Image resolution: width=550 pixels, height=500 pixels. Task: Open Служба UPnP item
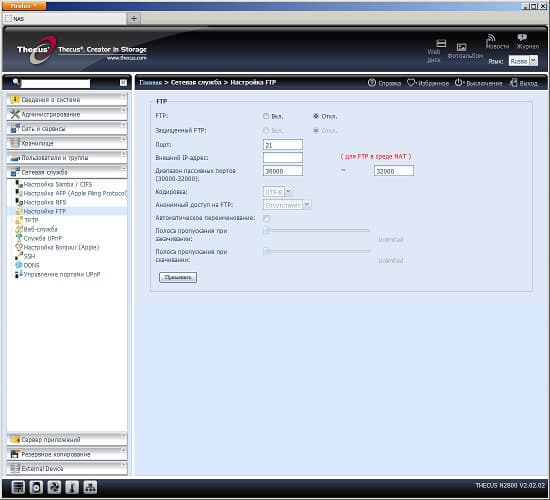click(42, 238)
